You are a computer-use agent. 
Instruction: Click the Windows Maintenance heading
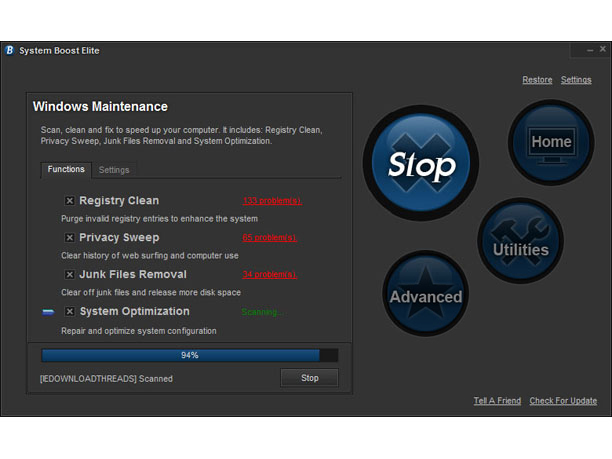click(100, 107)
